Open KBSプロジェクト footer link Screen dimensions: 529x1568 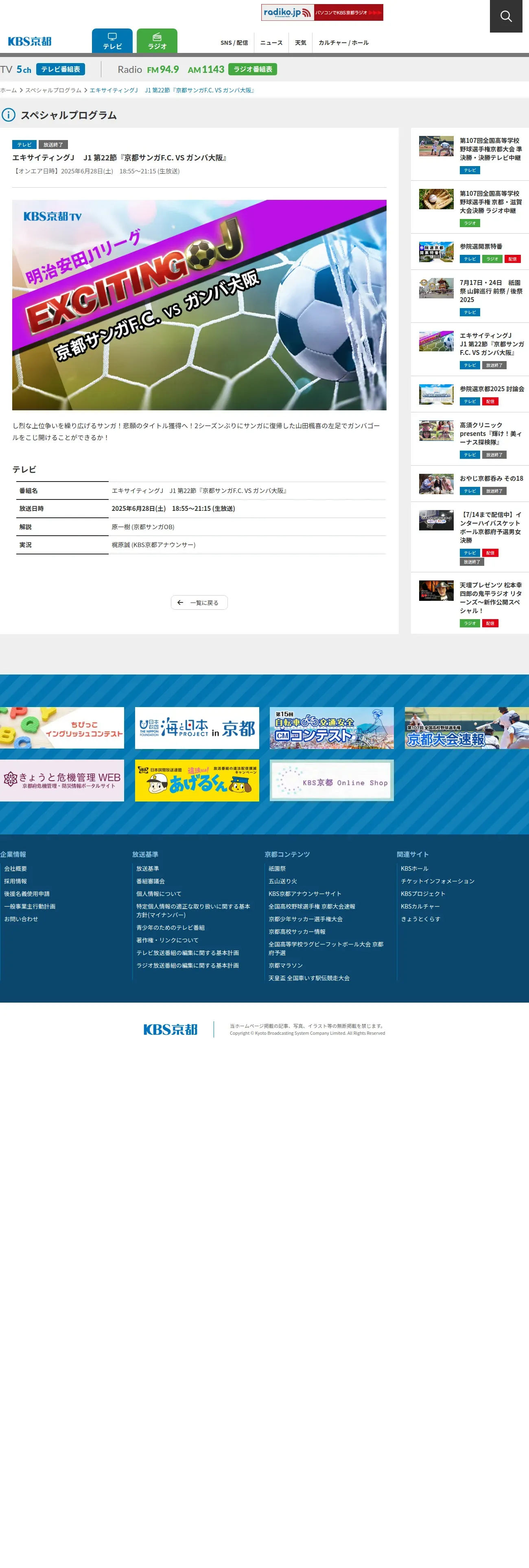[x=423, y=894]
